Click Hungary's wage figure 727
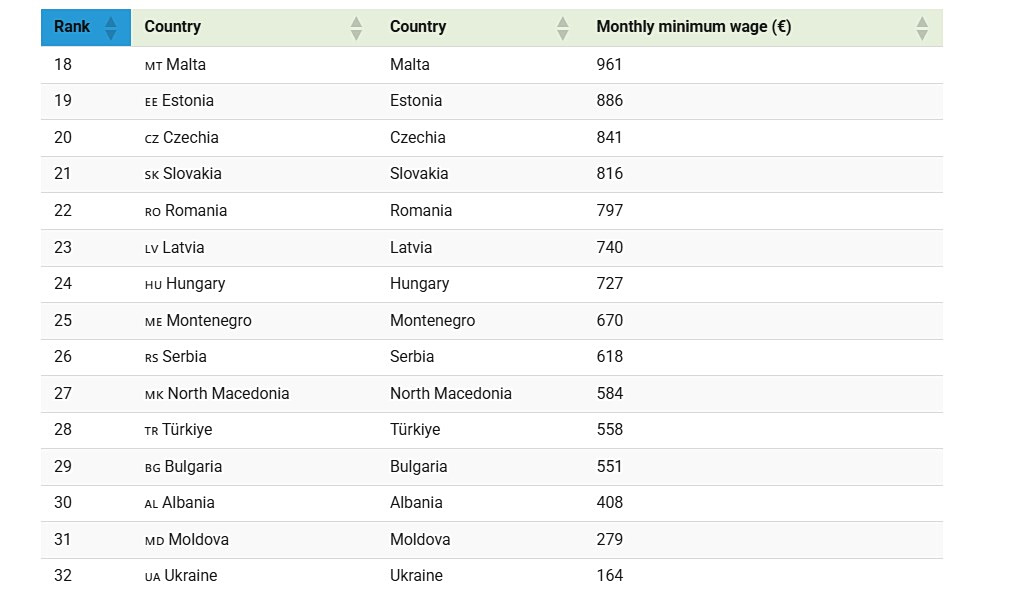This screenshot has width=1030, height=600. pos(609,284)
